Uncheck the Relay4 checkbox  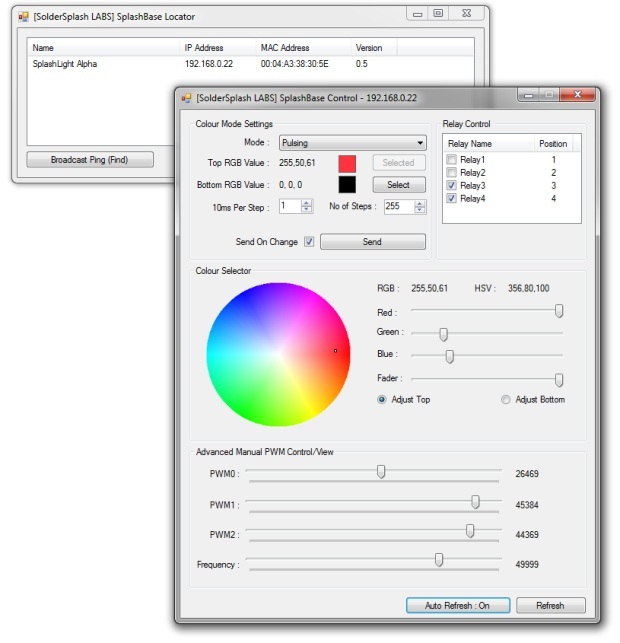click(x=451, y=198)
